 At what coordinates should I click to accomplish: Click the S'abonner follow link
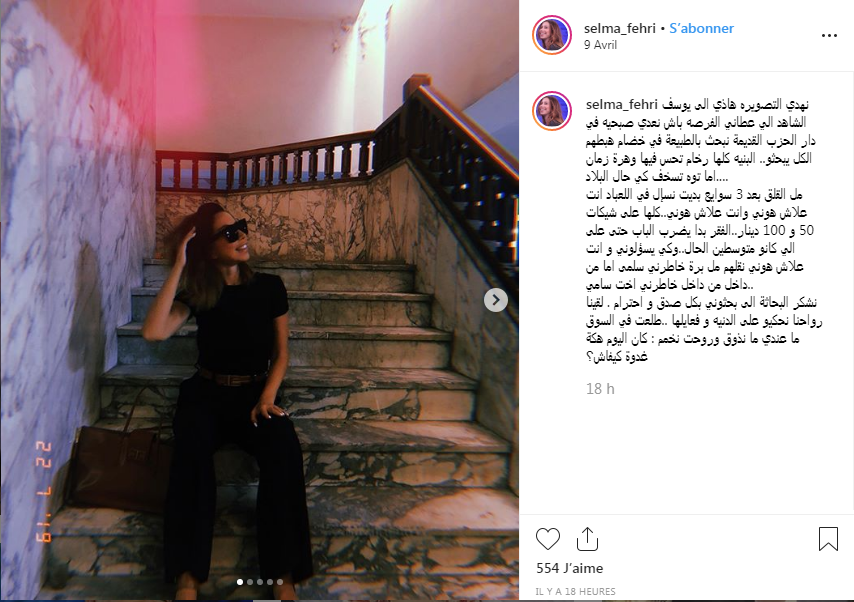coord(702,28)
